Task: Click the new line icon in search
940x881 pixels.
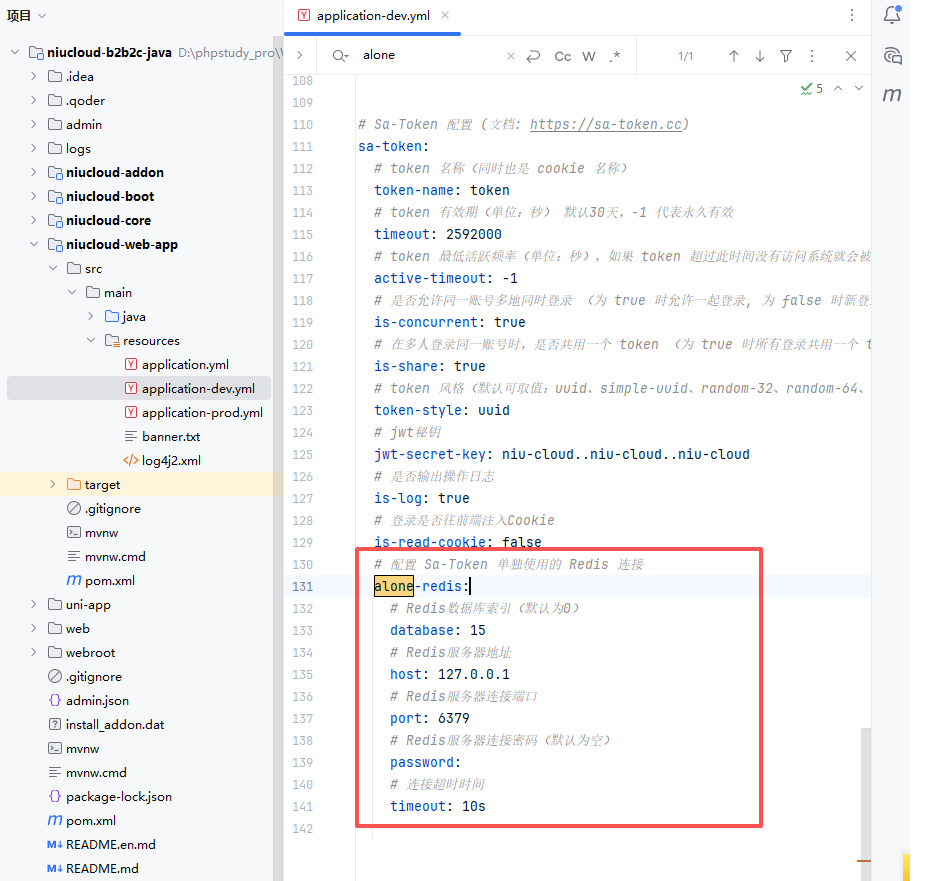Action: point(533,56)
